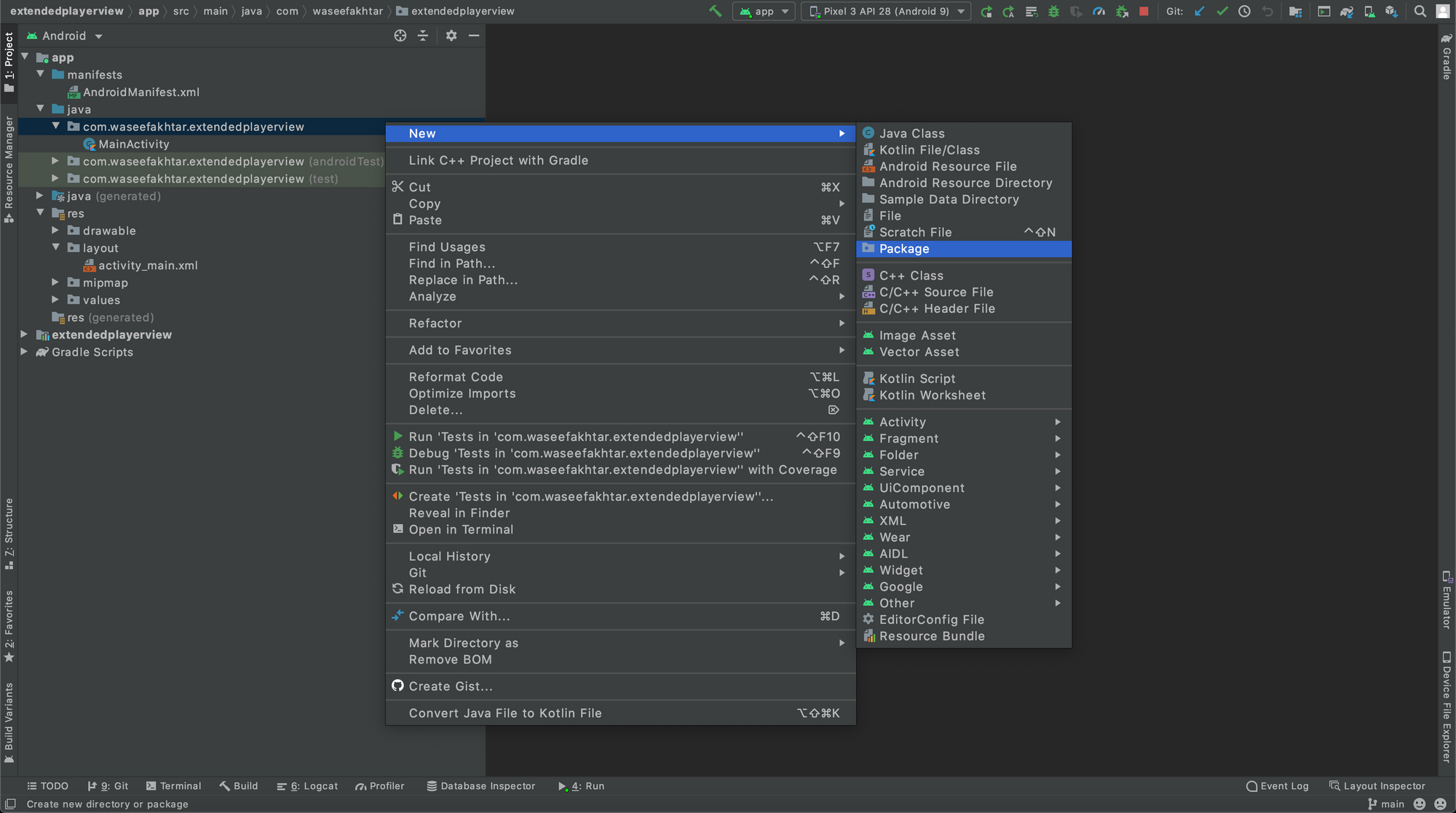Open the Terminal tool window button

point(173,786)
